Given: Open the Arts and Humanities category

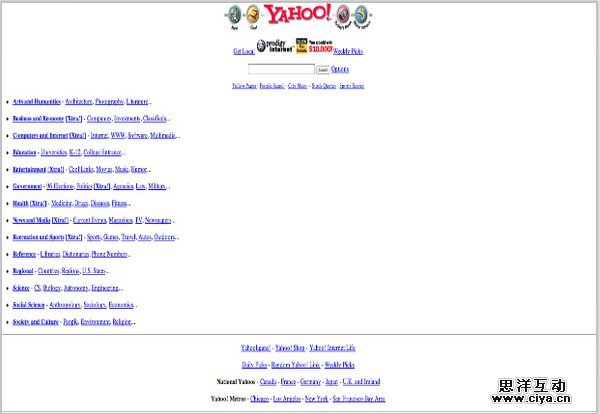Looking at the screenshot, I should click(37, 102).
